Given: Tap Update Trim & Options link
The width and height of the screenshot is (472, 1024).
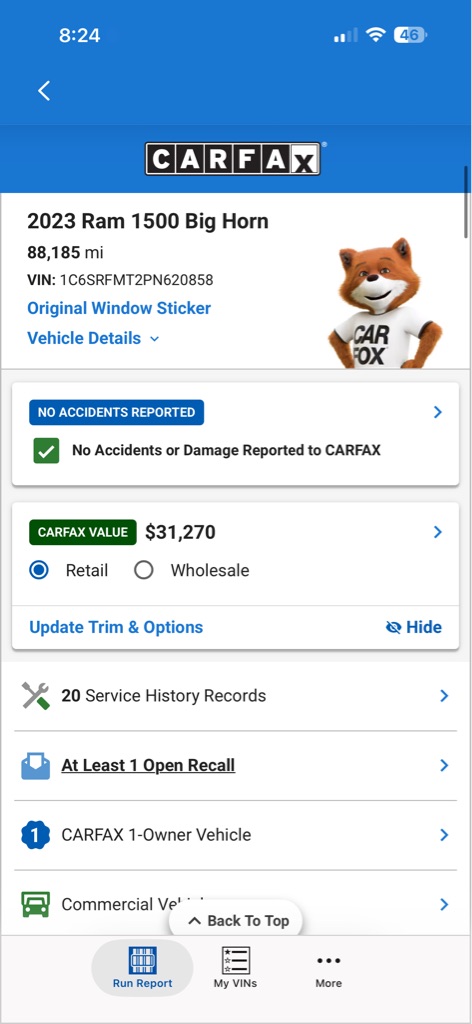Looking at the screenshot, I should point(116,627).
